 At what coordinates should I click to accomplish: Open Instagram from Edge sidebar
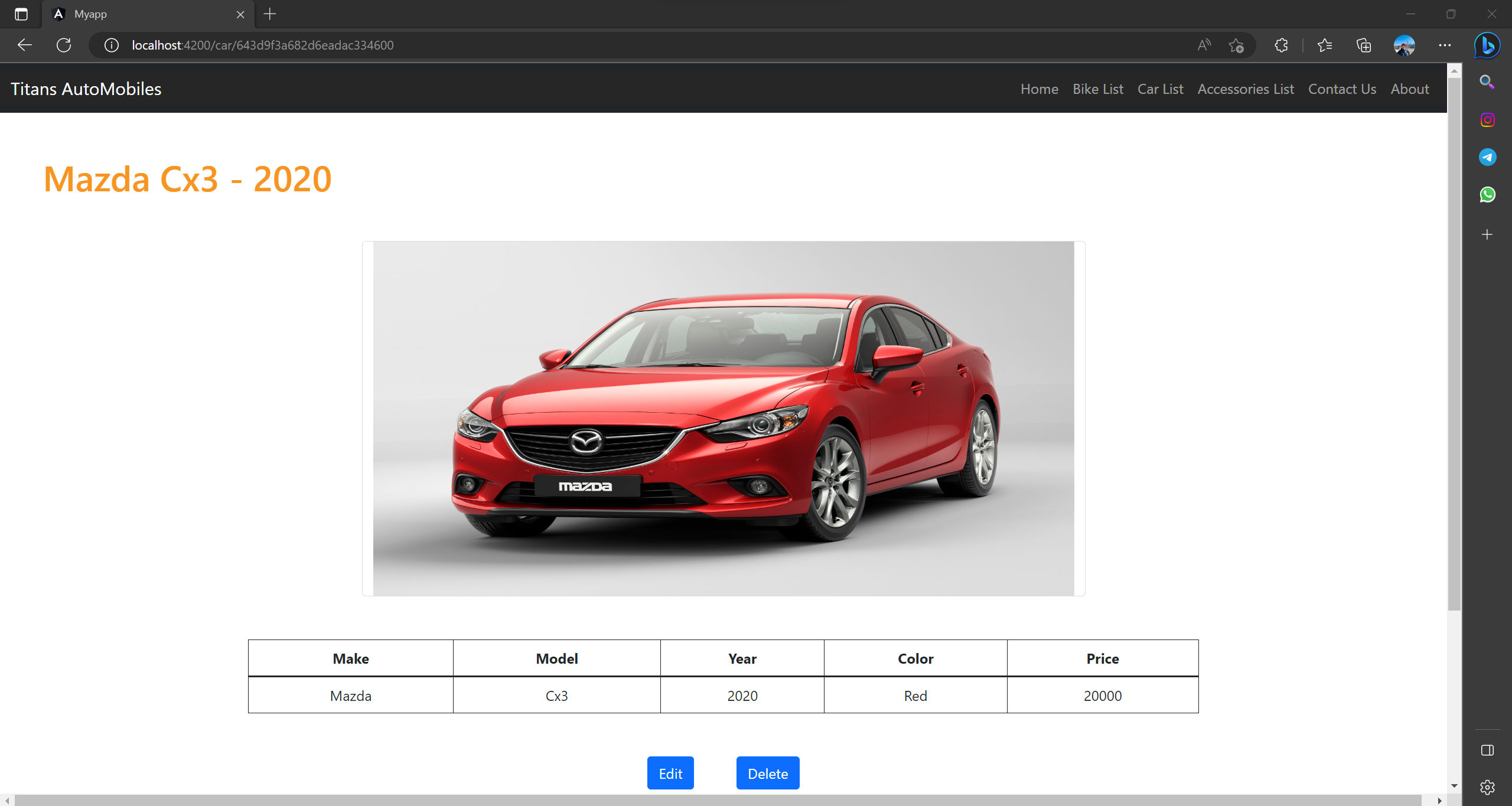[1487, 120]
